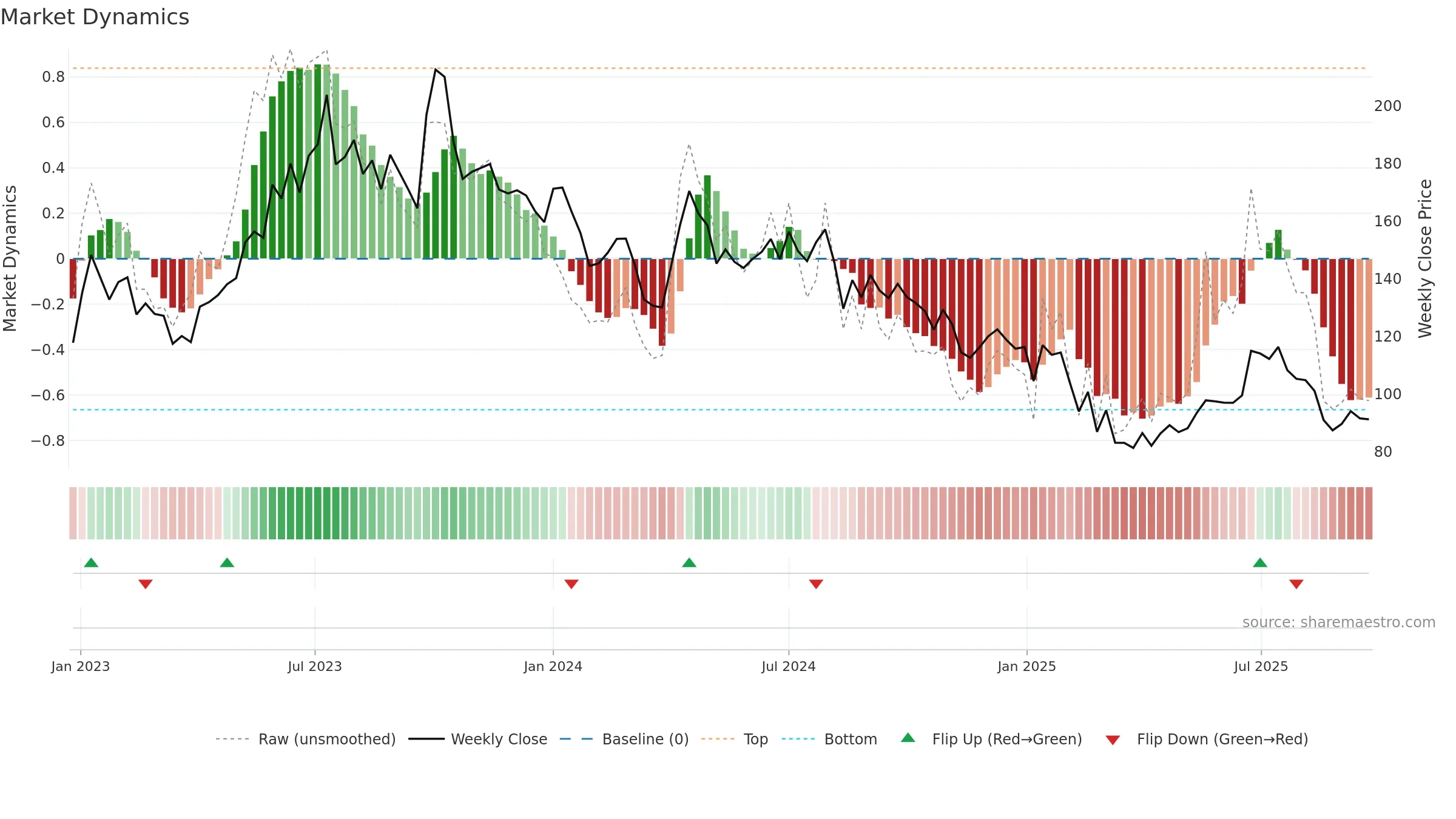The height and width of the screenshot is (819, 1456).
Task: Click the 180 right axis tick label
Action: [1388, 163]
